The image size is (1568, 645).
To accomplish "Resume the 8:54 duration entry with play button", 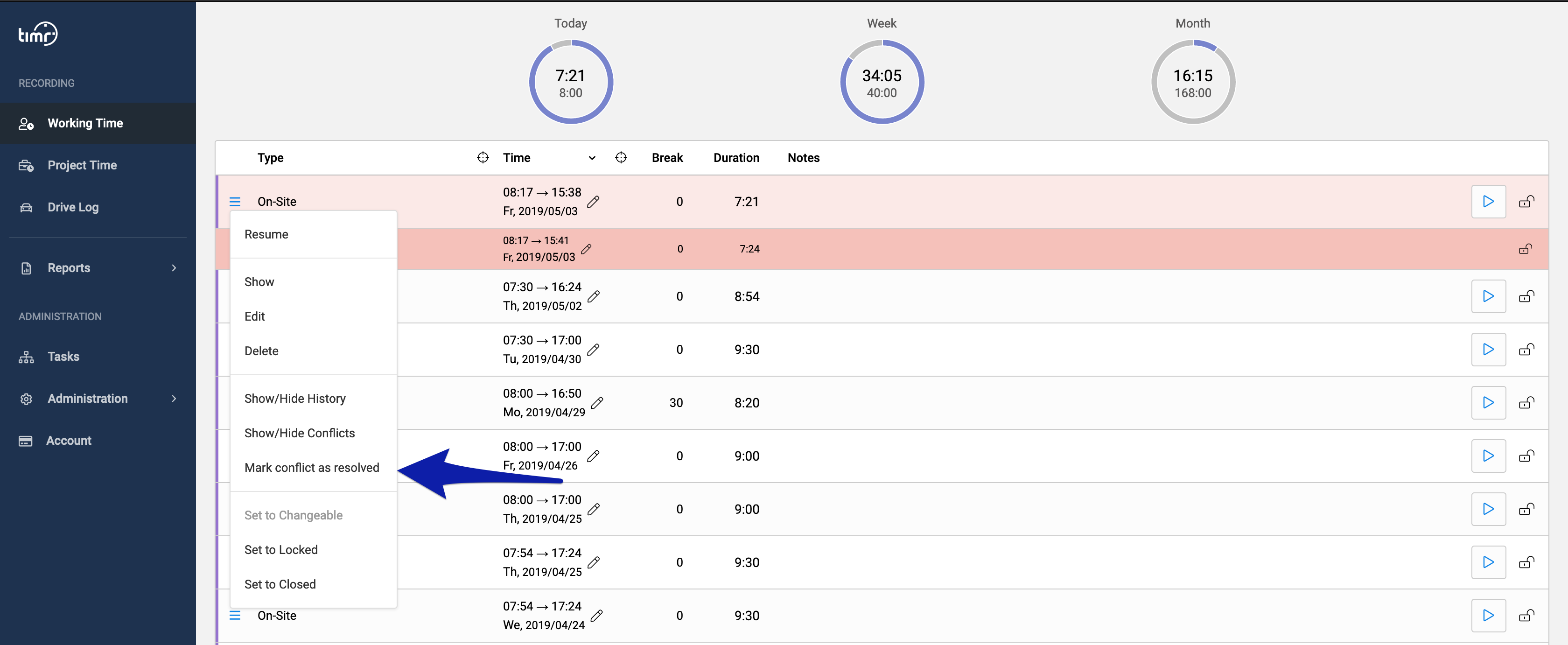I will (x=1488, y=297).
